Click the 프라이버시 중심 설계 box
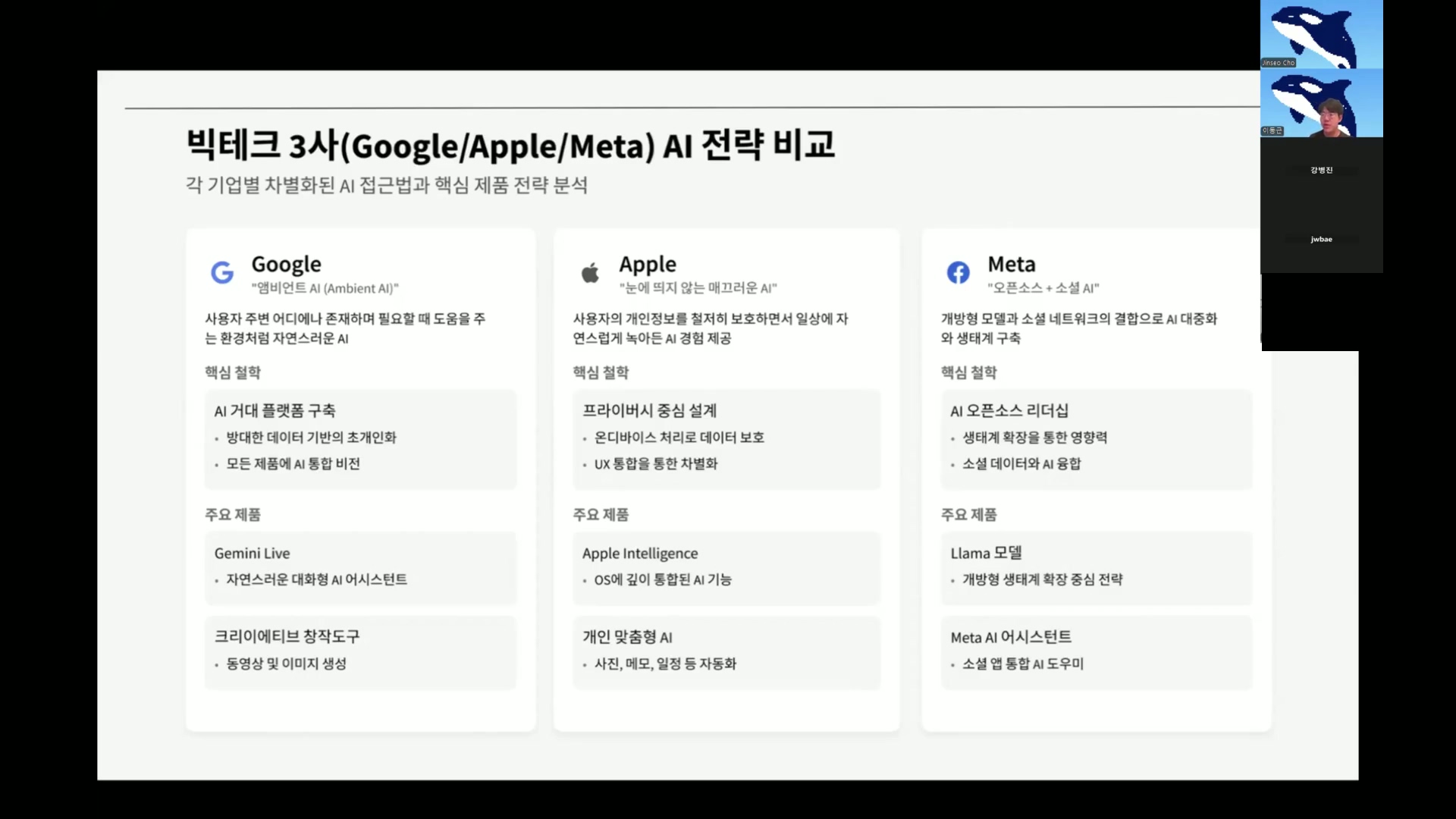Viewport: 1456px width, 819px height. 726,438
